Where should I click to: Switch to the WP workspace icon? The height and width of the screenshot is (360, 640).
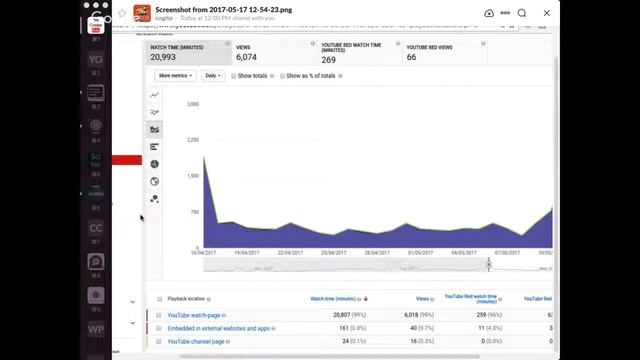click(x=96, y=329)
